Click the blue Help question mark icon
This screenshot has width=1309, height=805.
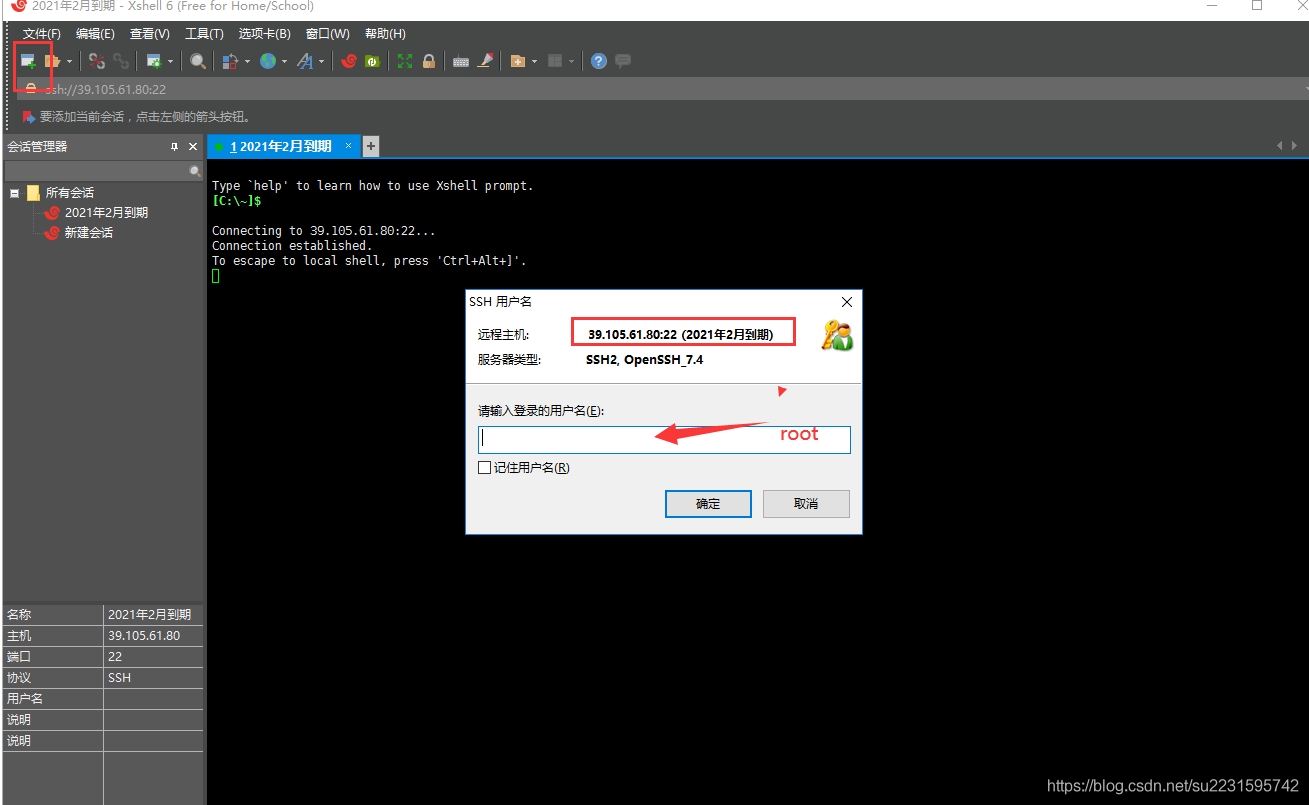click(x=599, y=61)
